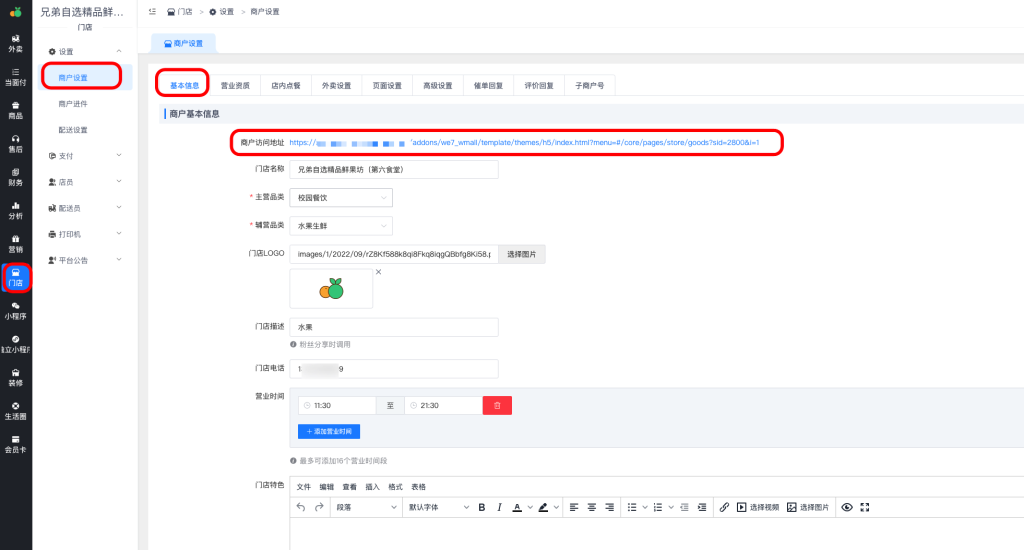Click the 添加营业时间 button
Viewport: 1024px width, 550px height.
coord(329,432)
